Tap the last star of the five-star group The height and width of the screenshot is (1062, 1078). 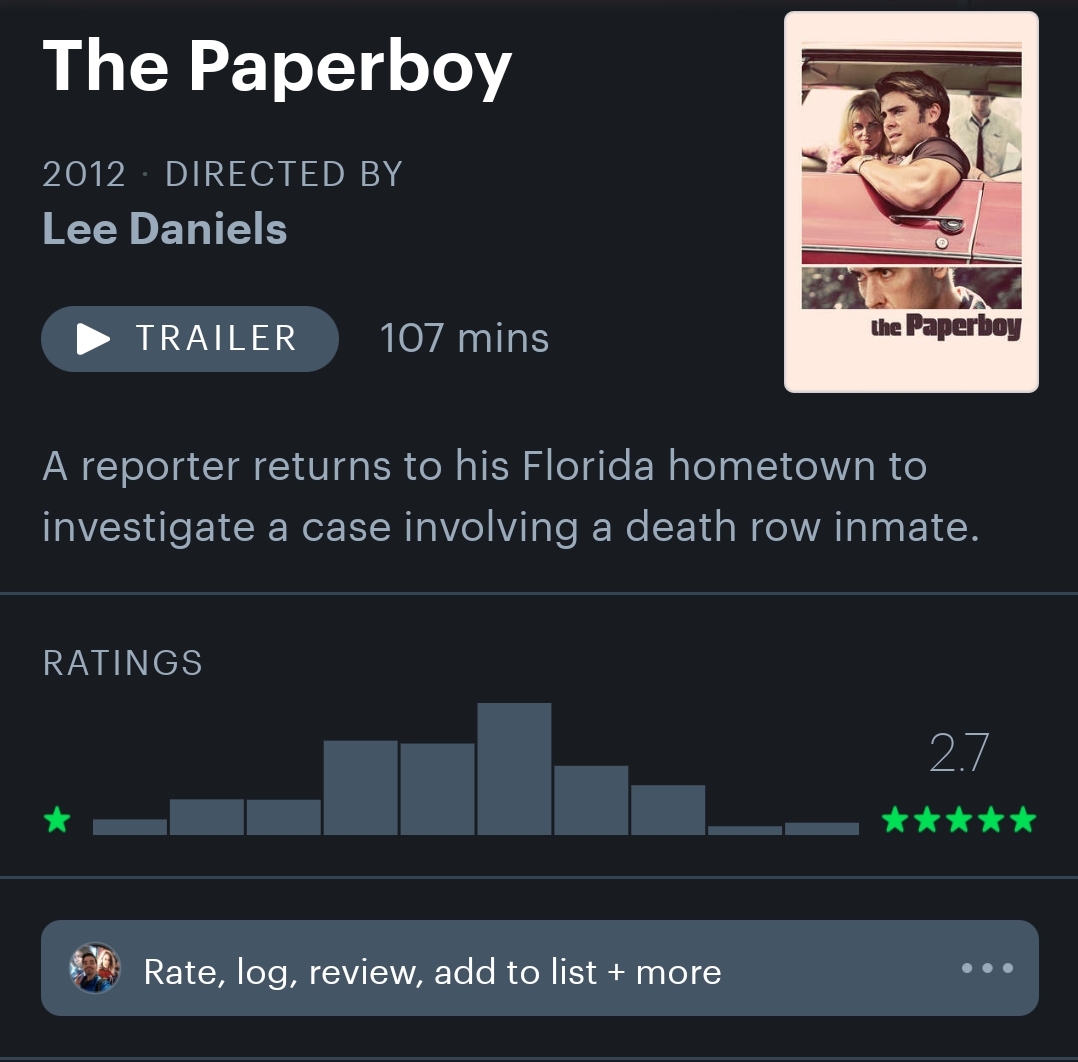[1023, 819]
